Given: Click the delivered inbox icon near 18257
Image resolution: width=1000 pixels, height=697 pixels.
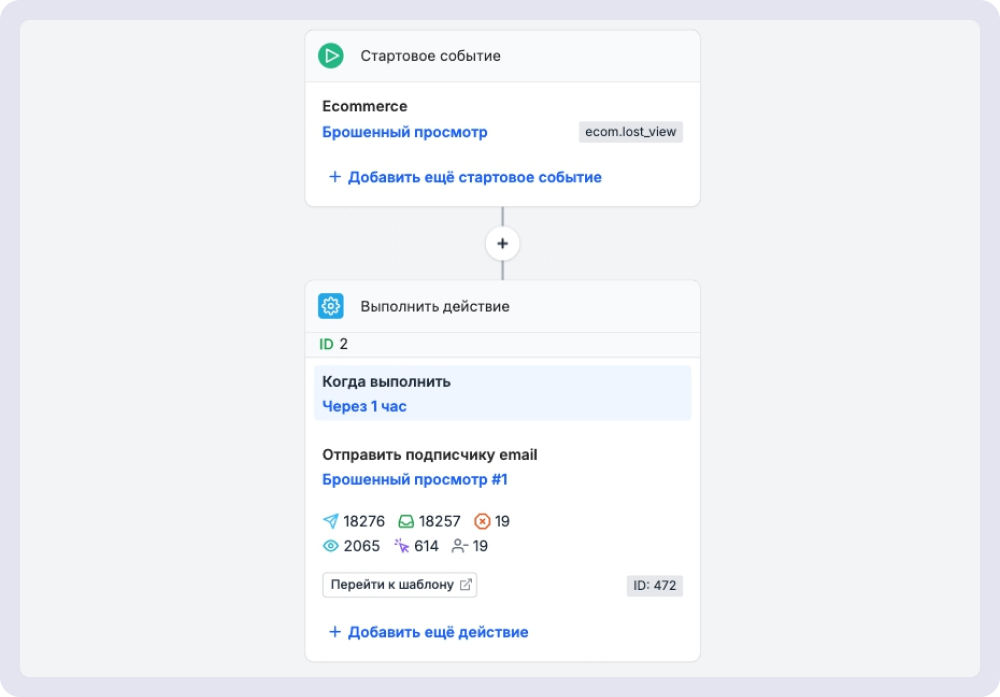Looking at the screenshot, I should coord(406,521).
